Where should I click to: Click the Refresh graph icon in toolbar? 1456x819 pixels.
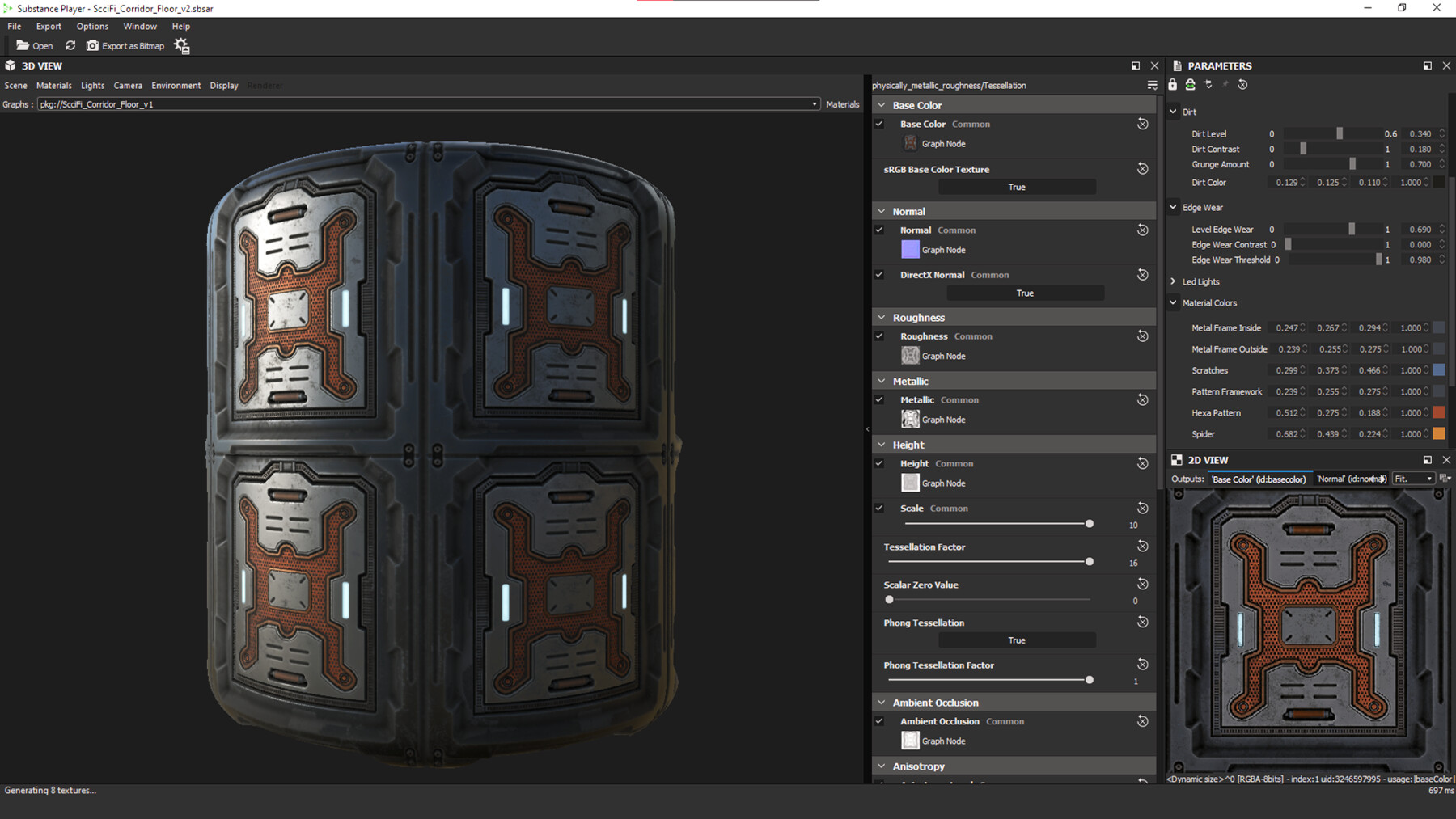pyautogui.click(x=71, y=45)
